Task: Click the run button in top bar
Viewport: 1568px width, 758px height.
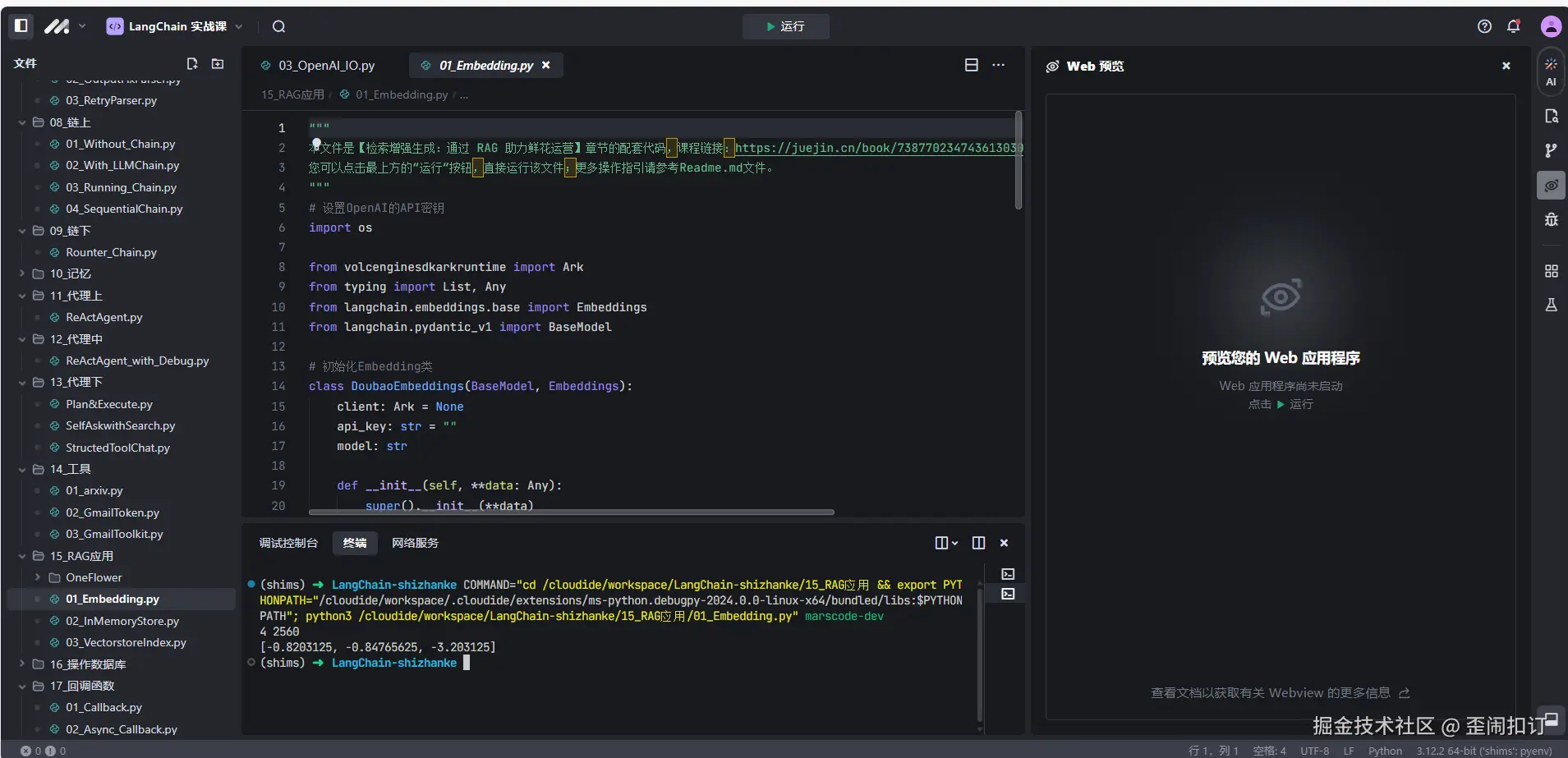Action: click(x=785, y=26)
